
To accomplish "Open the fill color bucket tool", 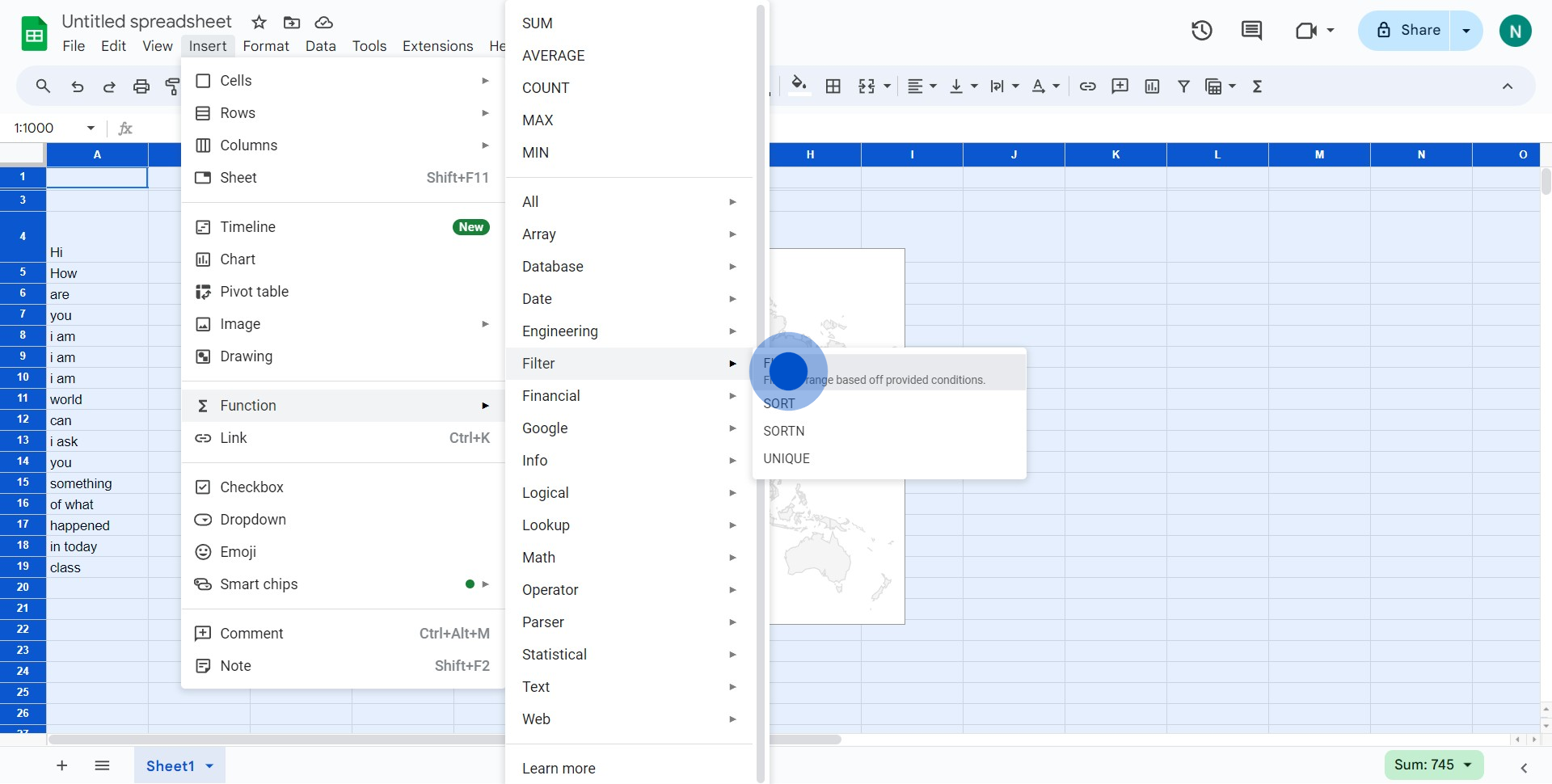I will click(799, 85).
